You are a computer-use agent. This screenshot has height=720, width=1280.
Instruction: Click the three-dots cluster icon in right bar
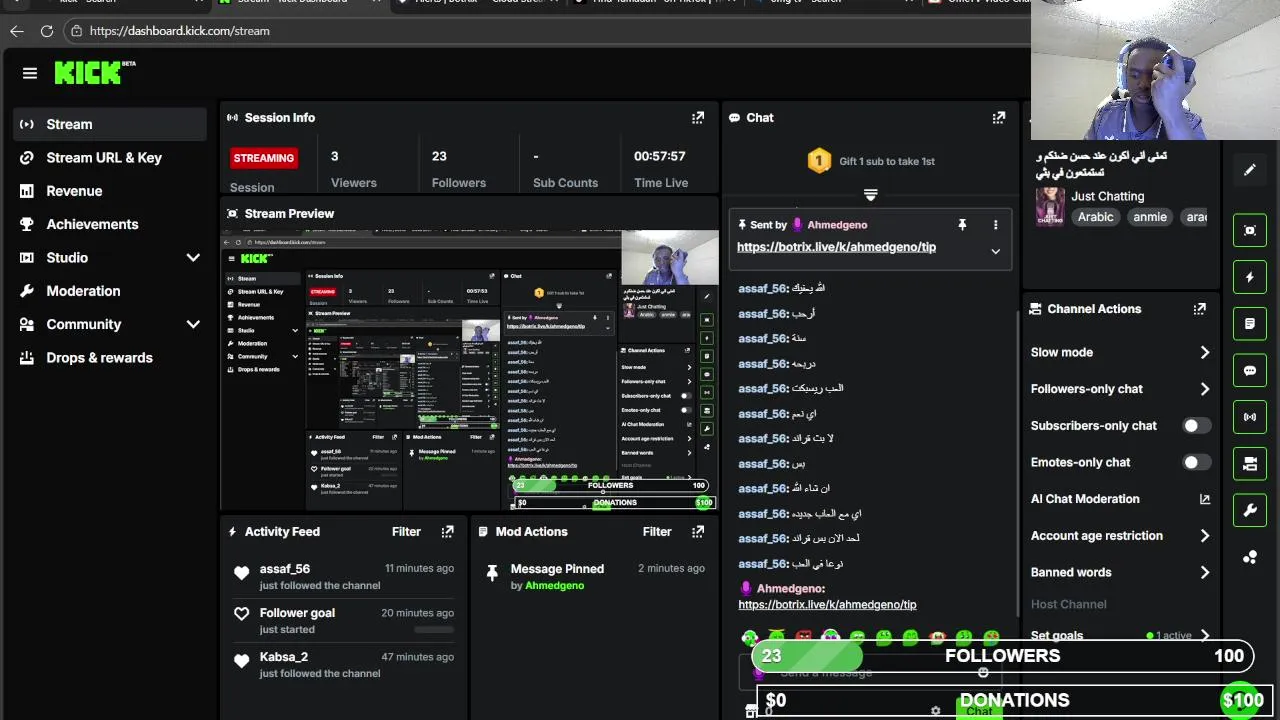click(1250, 557)
